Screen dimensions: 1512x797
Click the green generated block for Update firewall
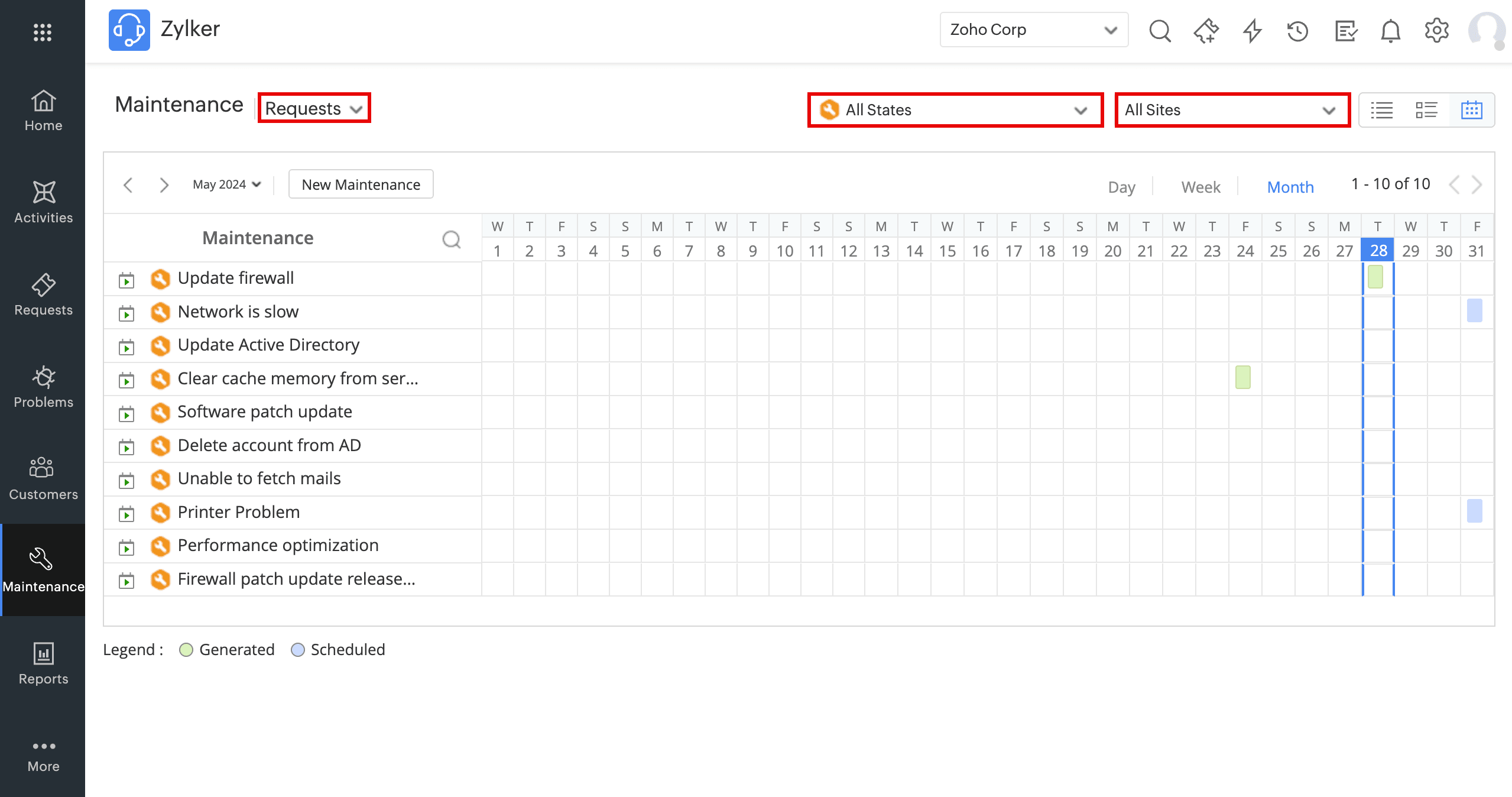(x=1375, y=277)
